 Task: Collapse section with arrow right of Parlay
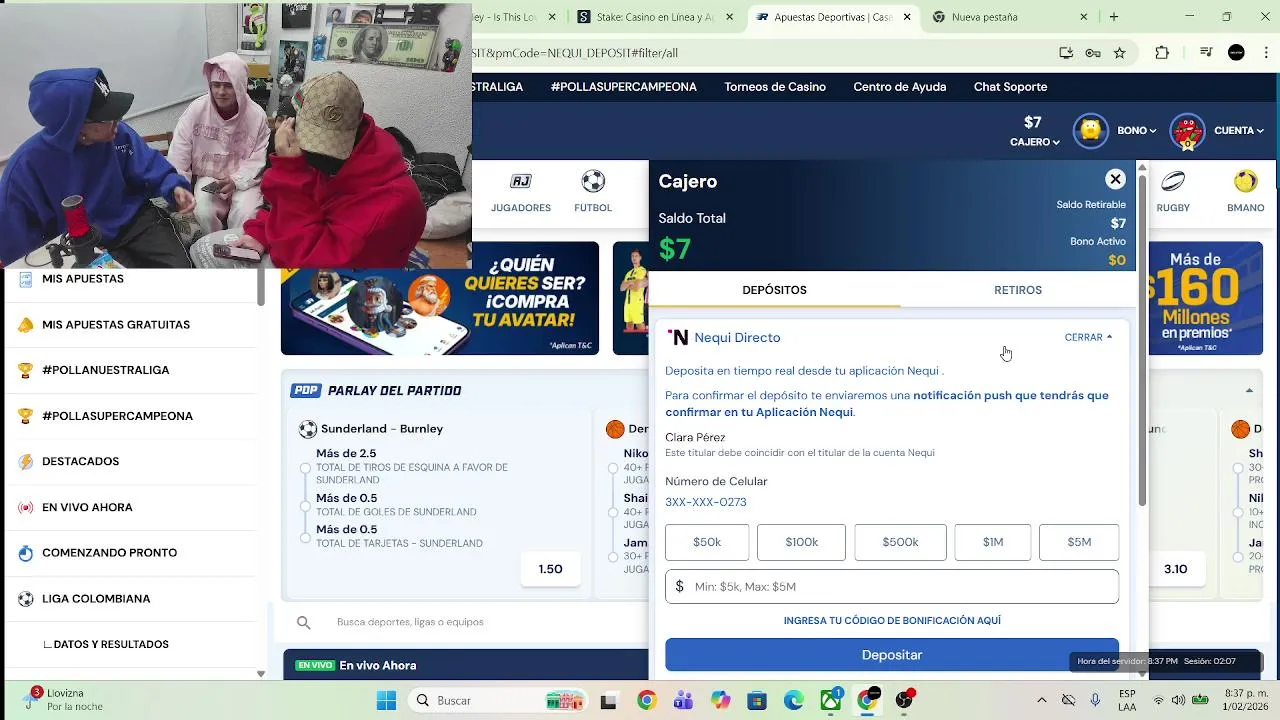pos(1249,390)
